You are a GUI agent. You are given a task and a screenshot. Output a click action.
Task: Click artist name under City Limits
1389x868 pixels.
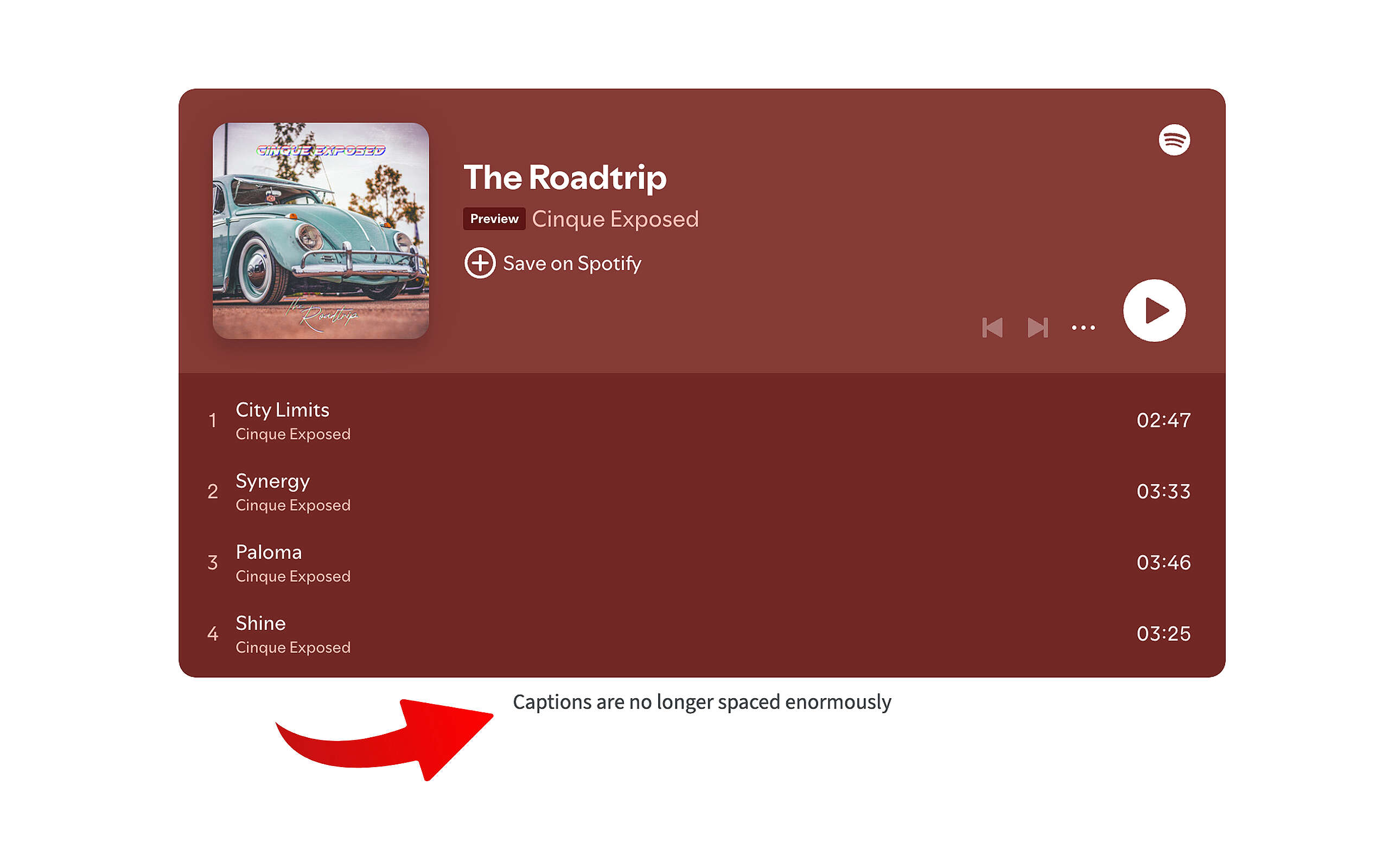click(x=293, y=434)
